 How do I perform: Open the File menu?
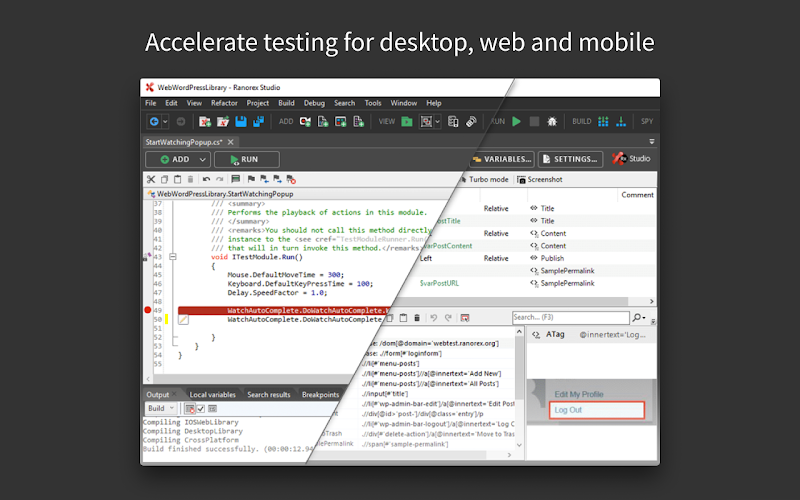click(x=151, y=103)
